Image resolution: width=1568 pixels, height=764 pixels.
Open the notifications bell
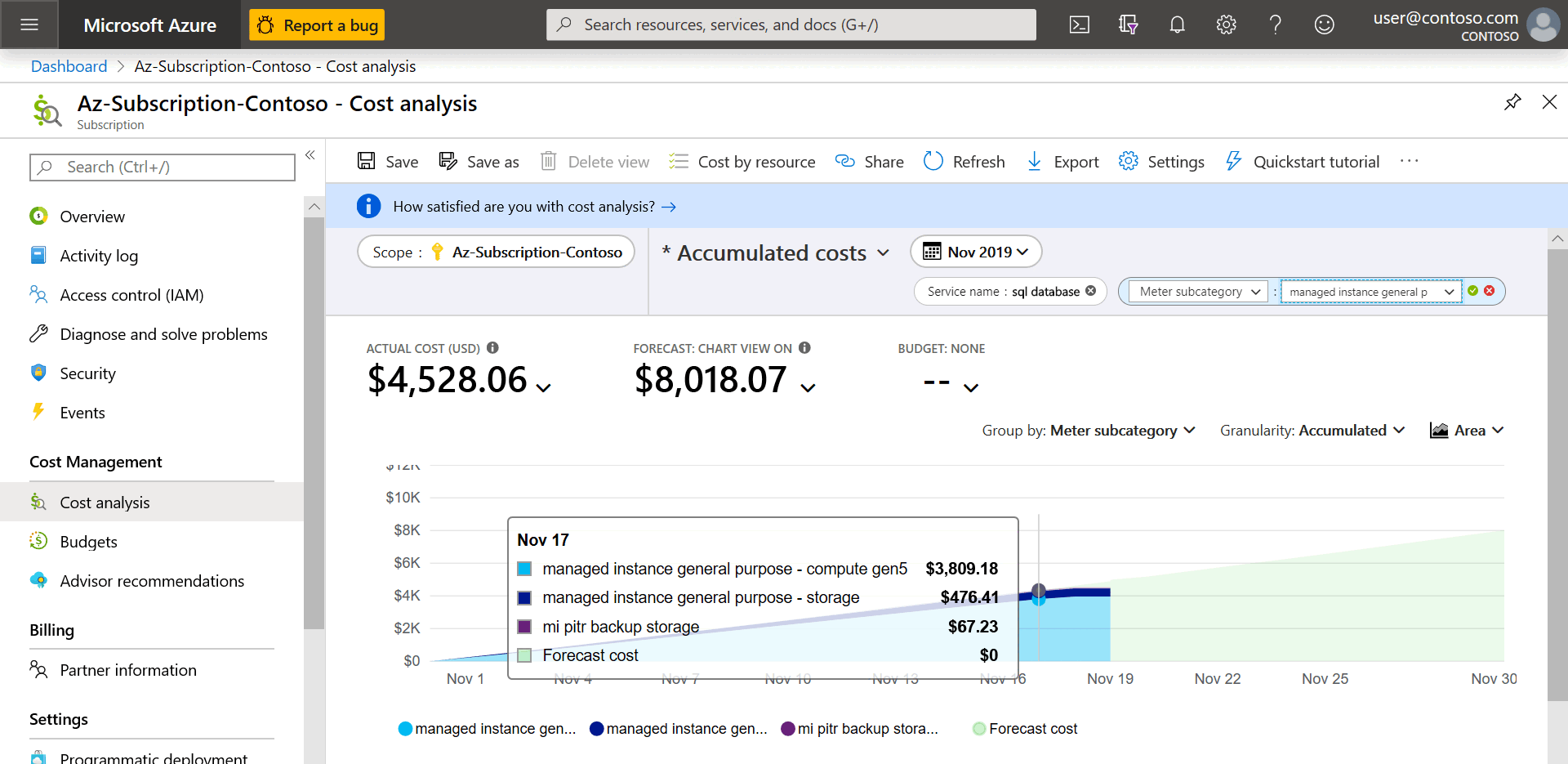1177,25
